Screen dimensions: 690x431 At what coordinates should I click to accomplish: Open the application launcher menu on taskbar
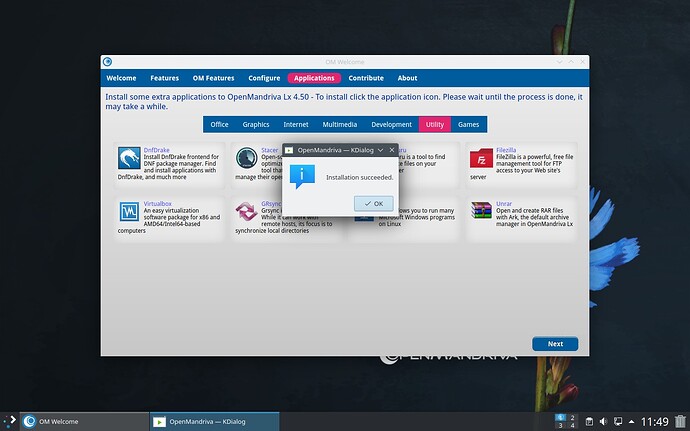[9, 421]
